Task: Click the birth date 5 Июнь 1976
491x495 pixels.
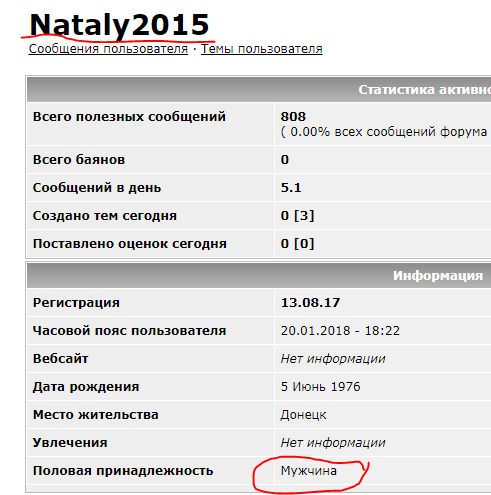Action: point(321,387)
